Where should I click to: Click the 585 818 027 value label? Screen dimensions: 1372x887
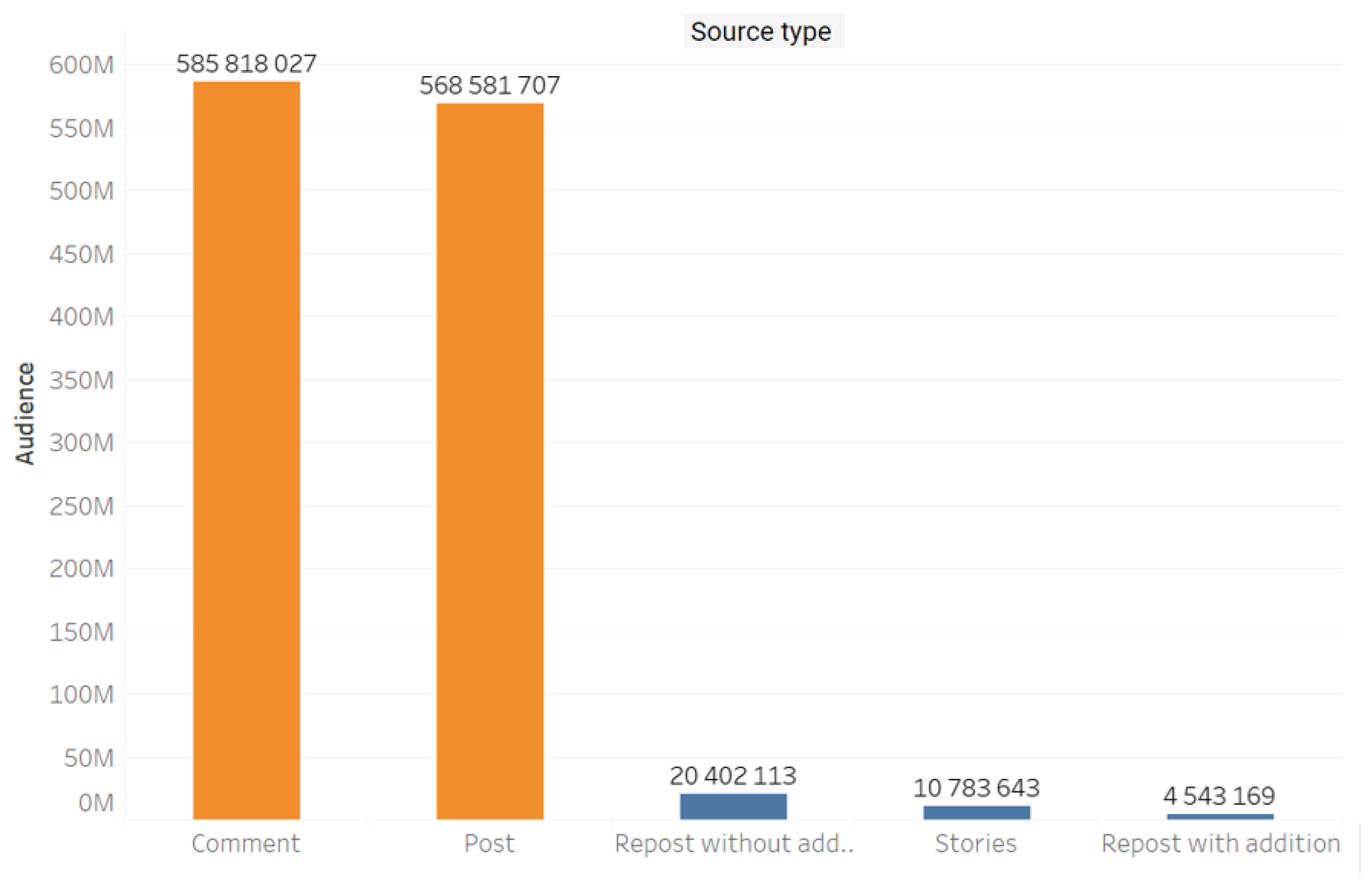pyautogui.click(x=247, y=63)
